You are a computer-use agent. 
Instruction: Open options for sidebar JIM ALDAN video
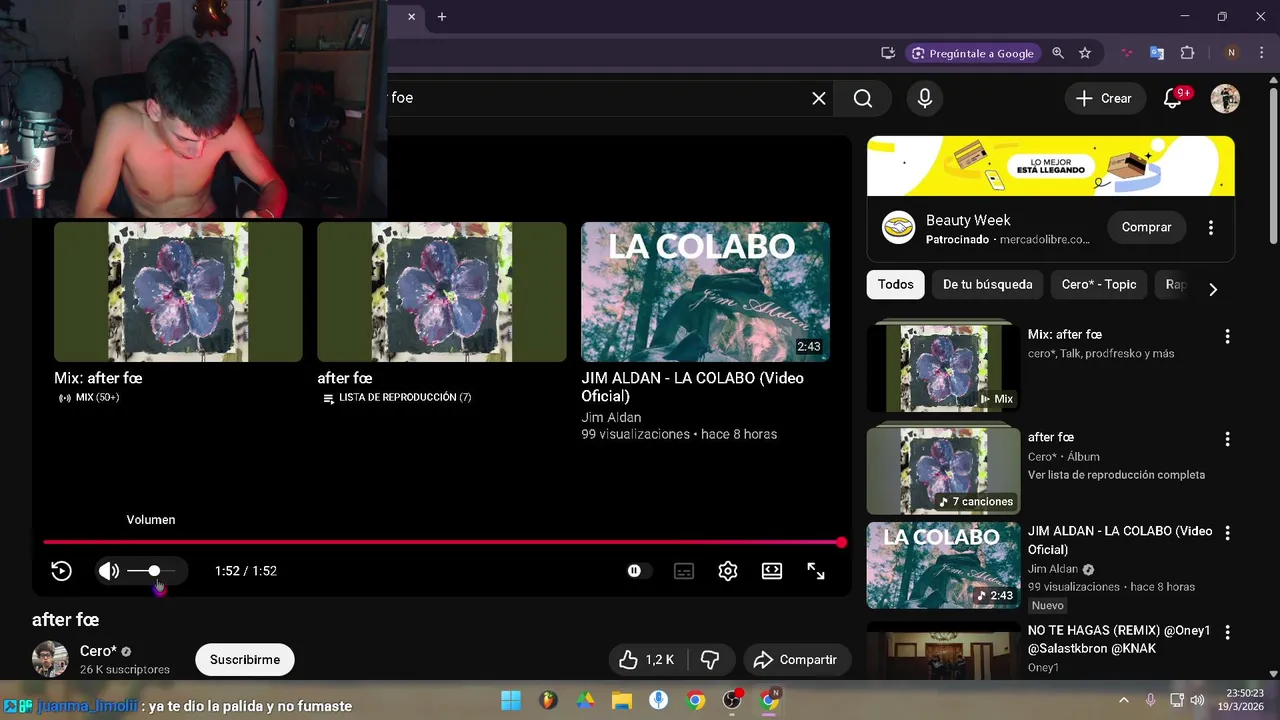click(x=1227, y=533)
